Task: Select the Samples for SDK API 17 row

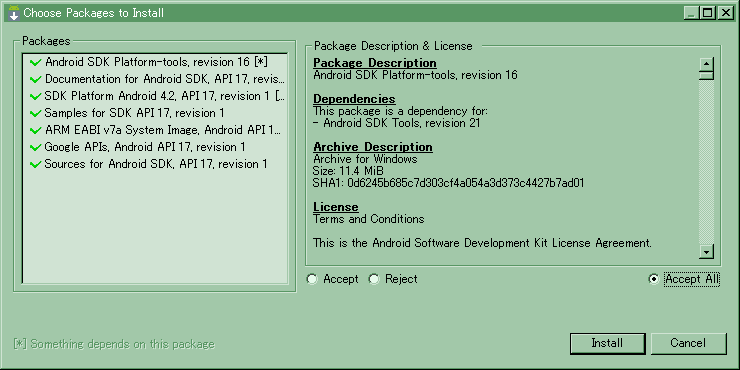Action: pyautogui.click(x=155, y=113)
